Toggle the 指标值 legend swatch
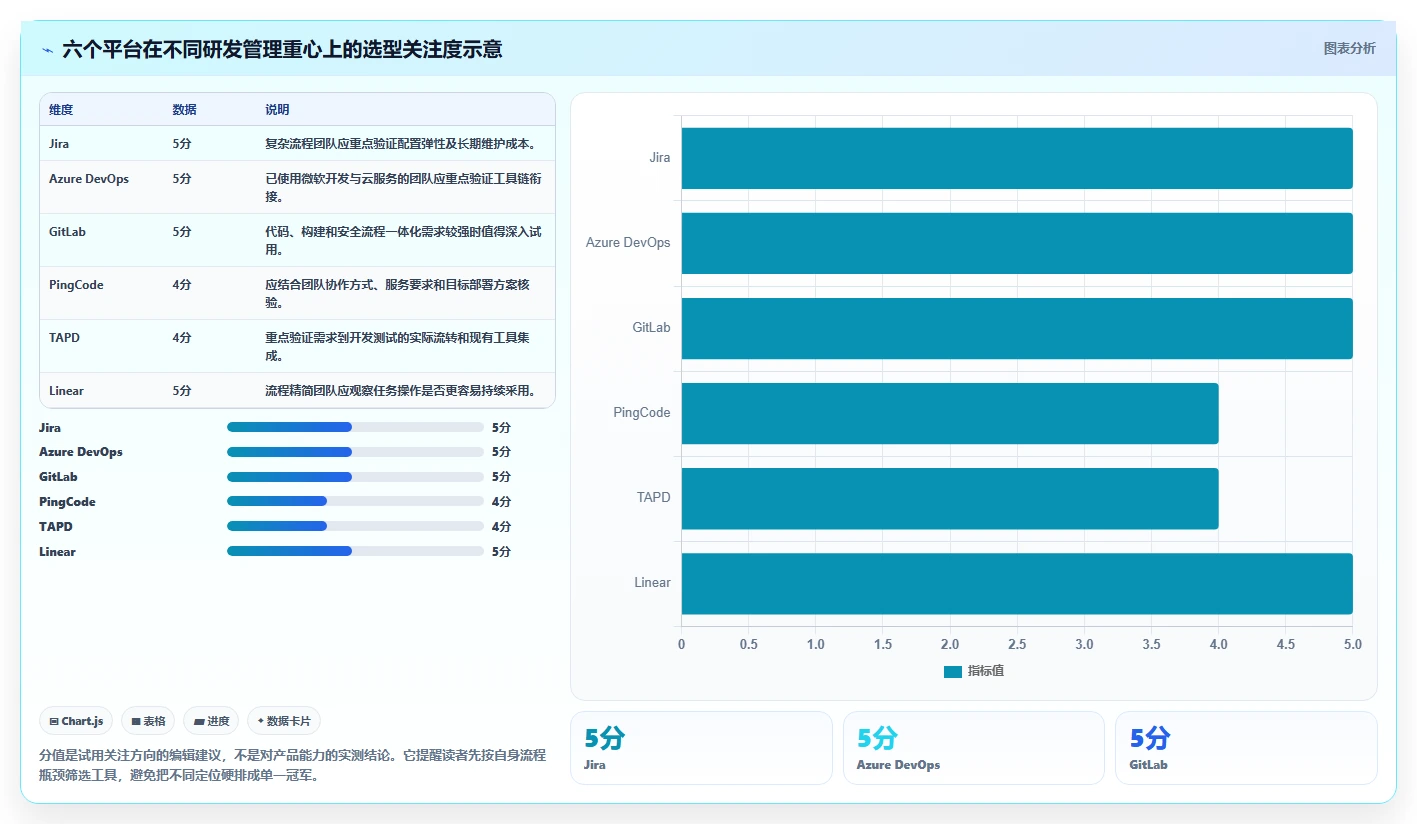1417x824 pixels. (x=952, y=671)
